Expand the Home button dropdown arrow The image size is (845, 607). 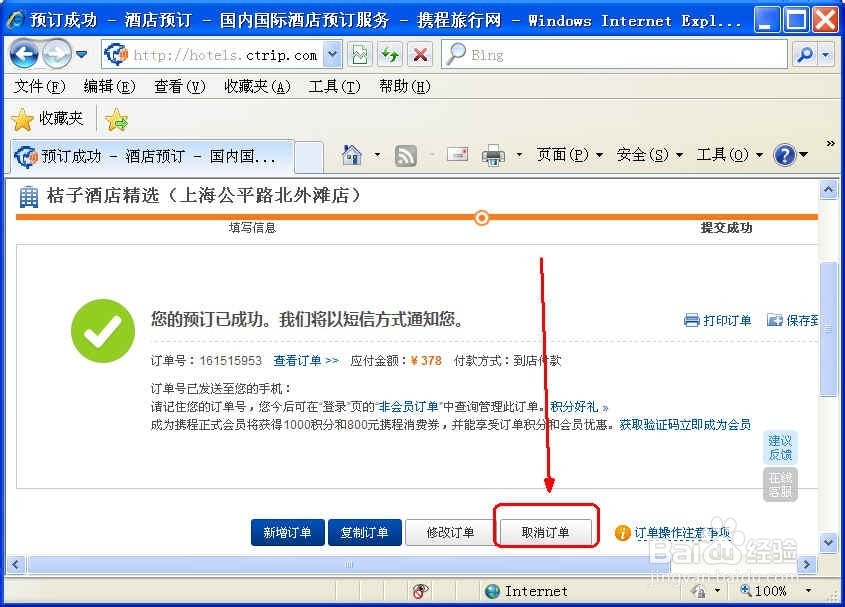pos(377,155)
